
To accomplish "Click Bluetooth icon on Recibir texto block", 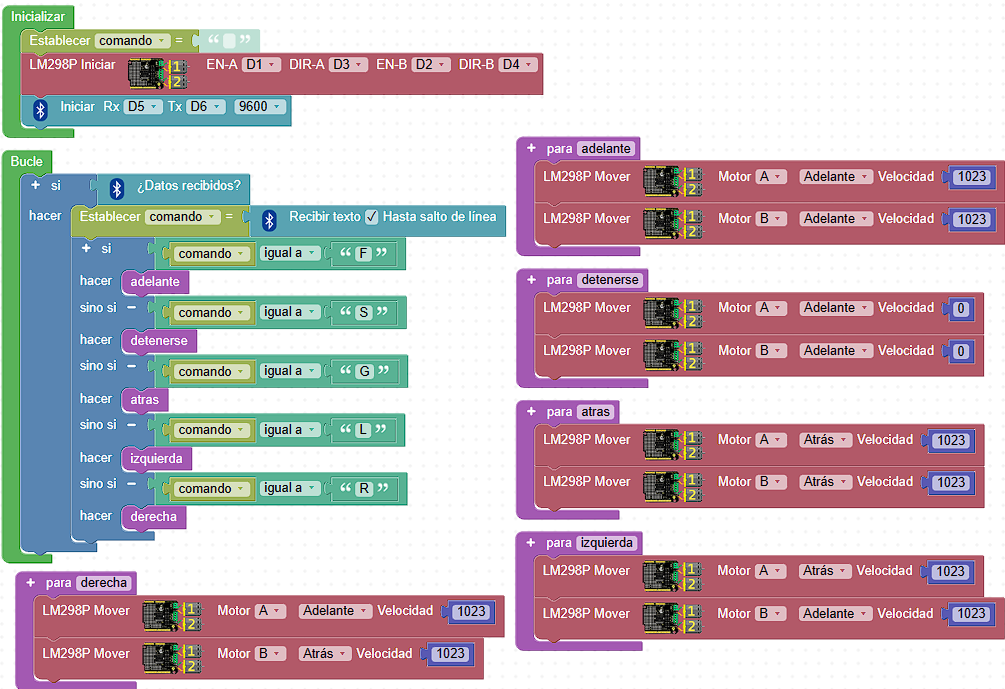I will [x=269, y=220].
